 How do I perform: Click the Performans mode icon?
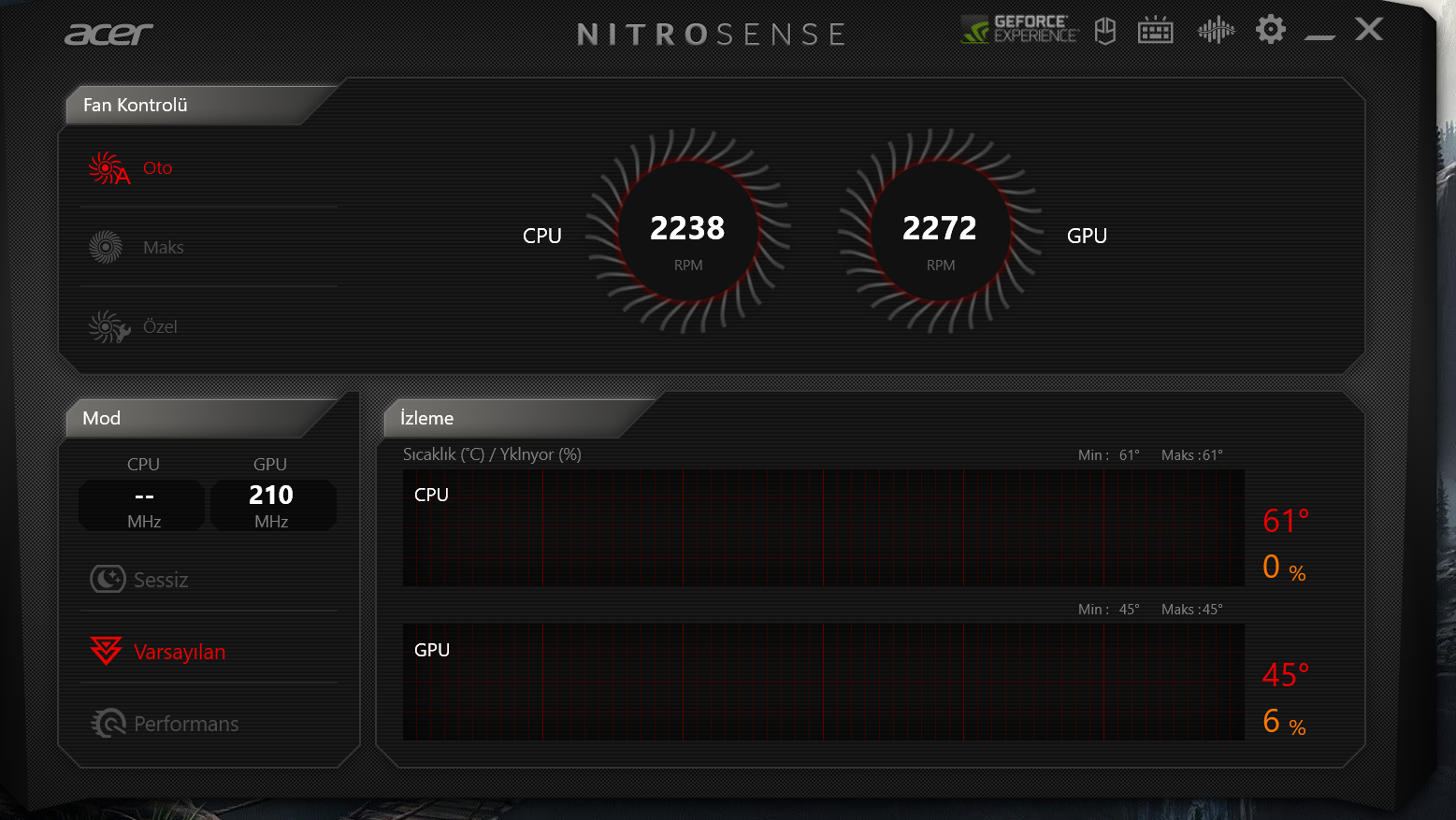[108, 723]
